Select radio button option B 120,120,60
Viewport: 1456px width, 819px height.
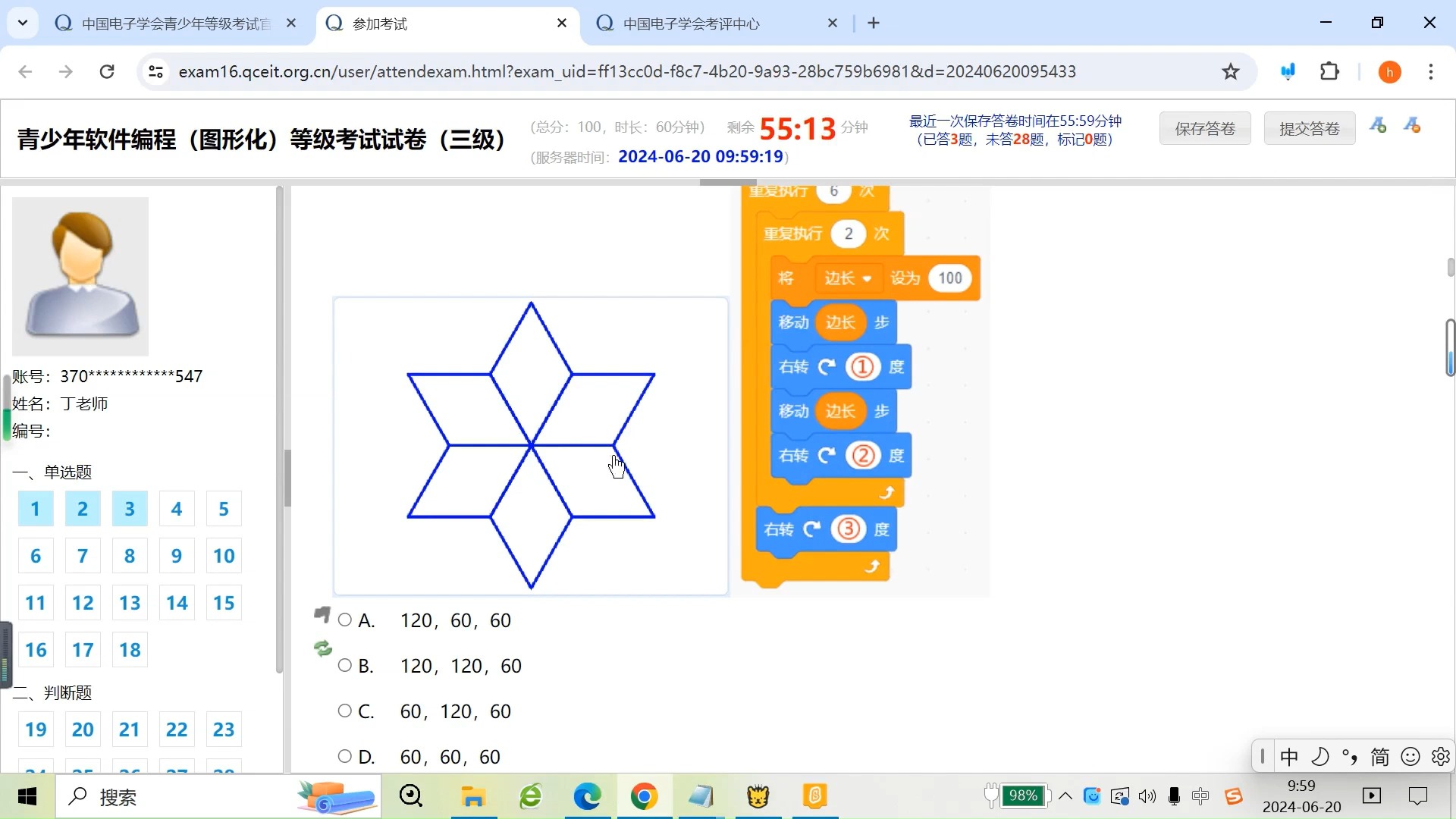click(344, 665)
